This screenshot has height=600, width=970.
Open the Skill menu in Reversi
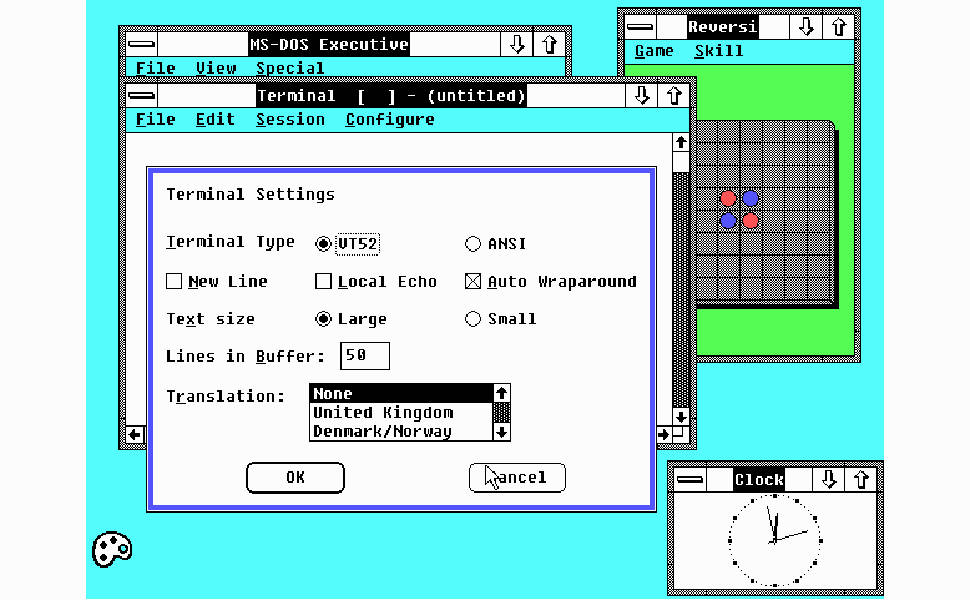coord(718,51)
